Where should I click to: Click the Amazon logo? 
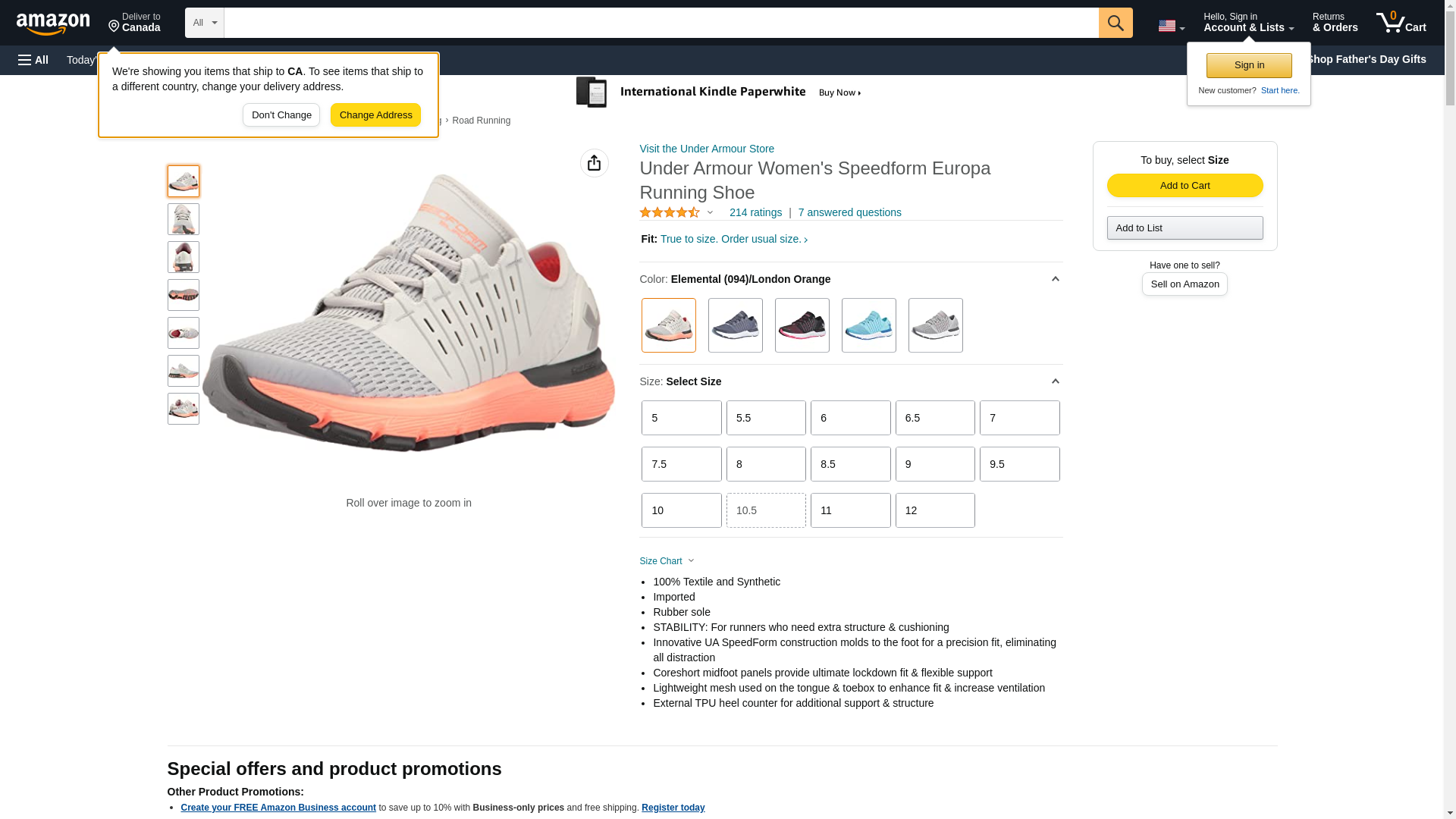53,24
